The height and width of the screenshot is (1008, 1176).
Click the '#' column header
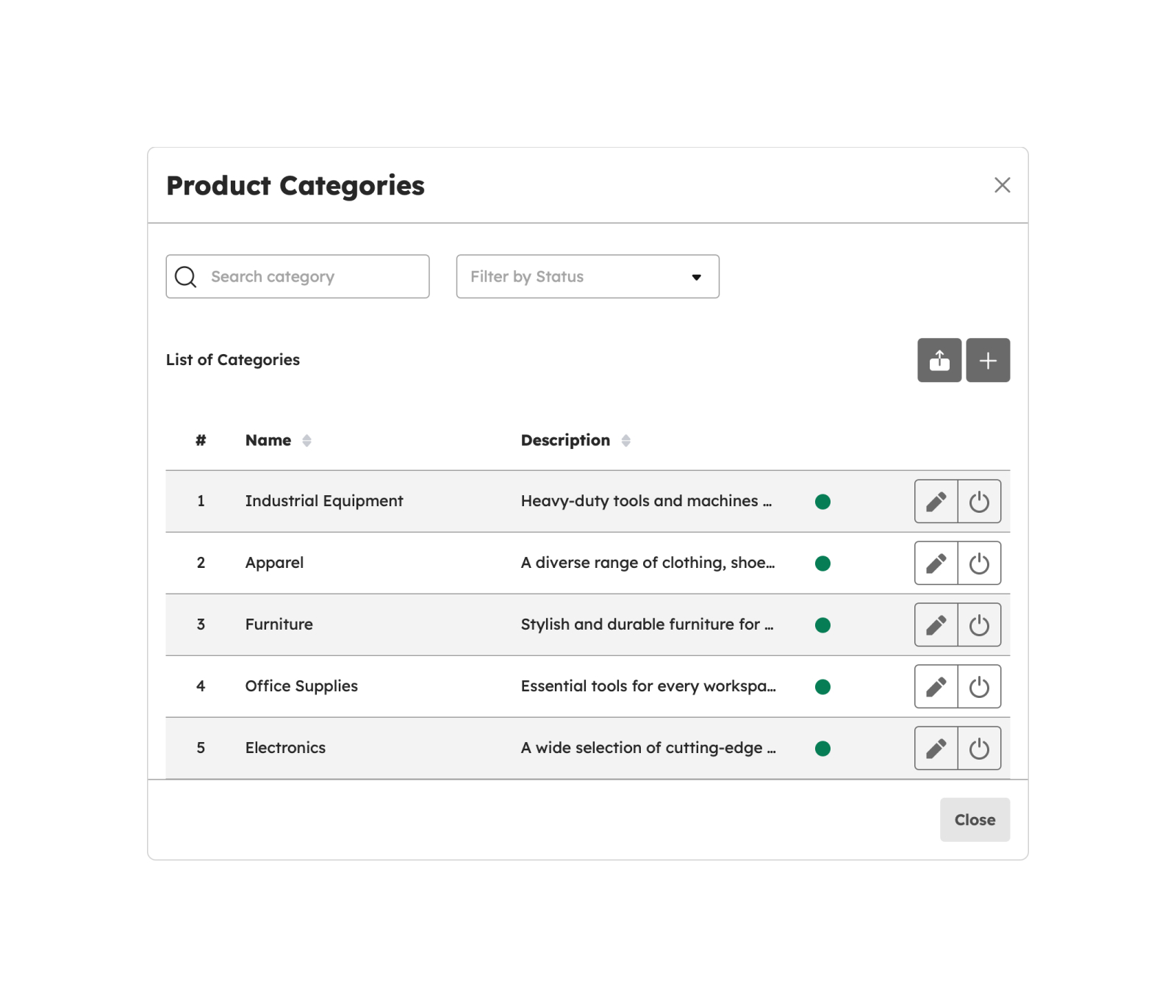[x=201, y=440]
